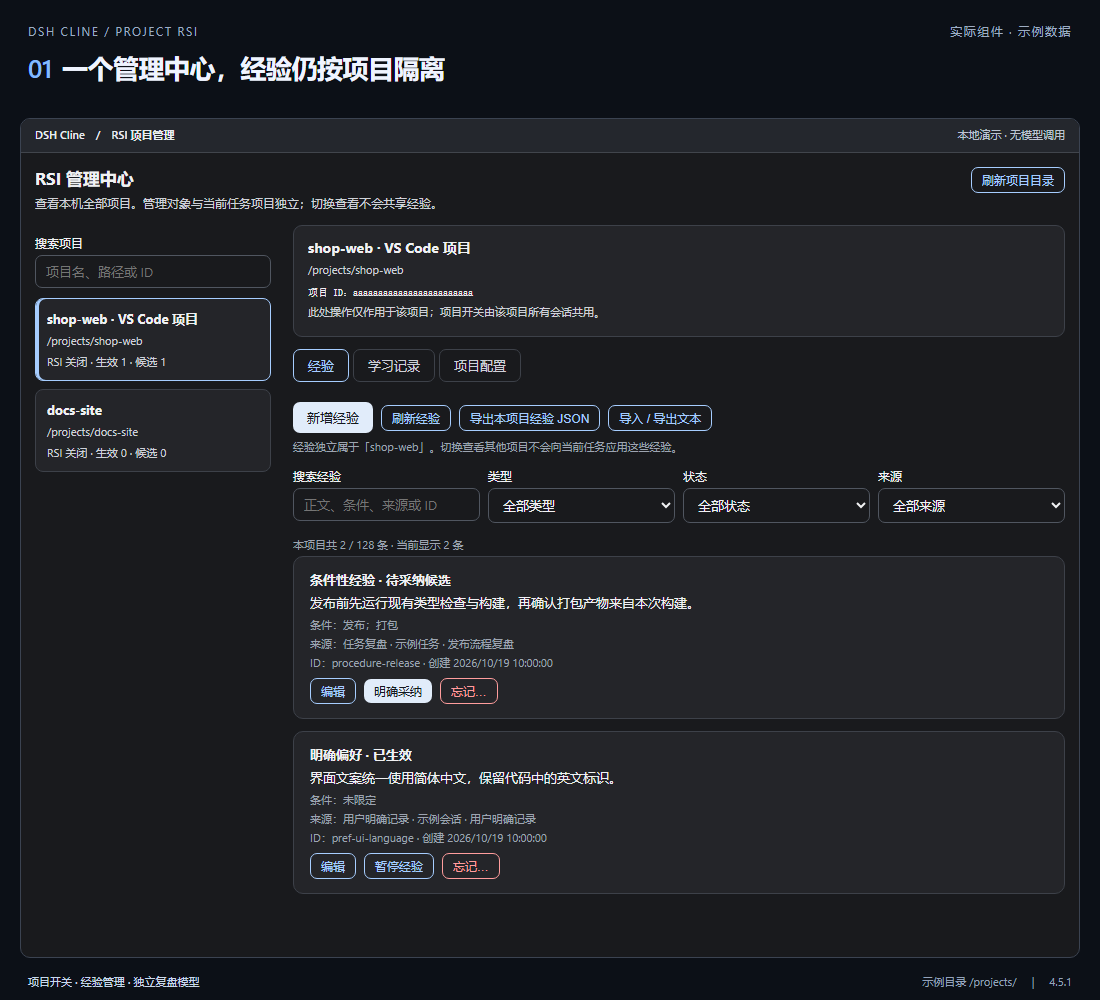Click the 新增经验 button
The width and height of the screenshot is (1100, 1000).
coord(333,418)
